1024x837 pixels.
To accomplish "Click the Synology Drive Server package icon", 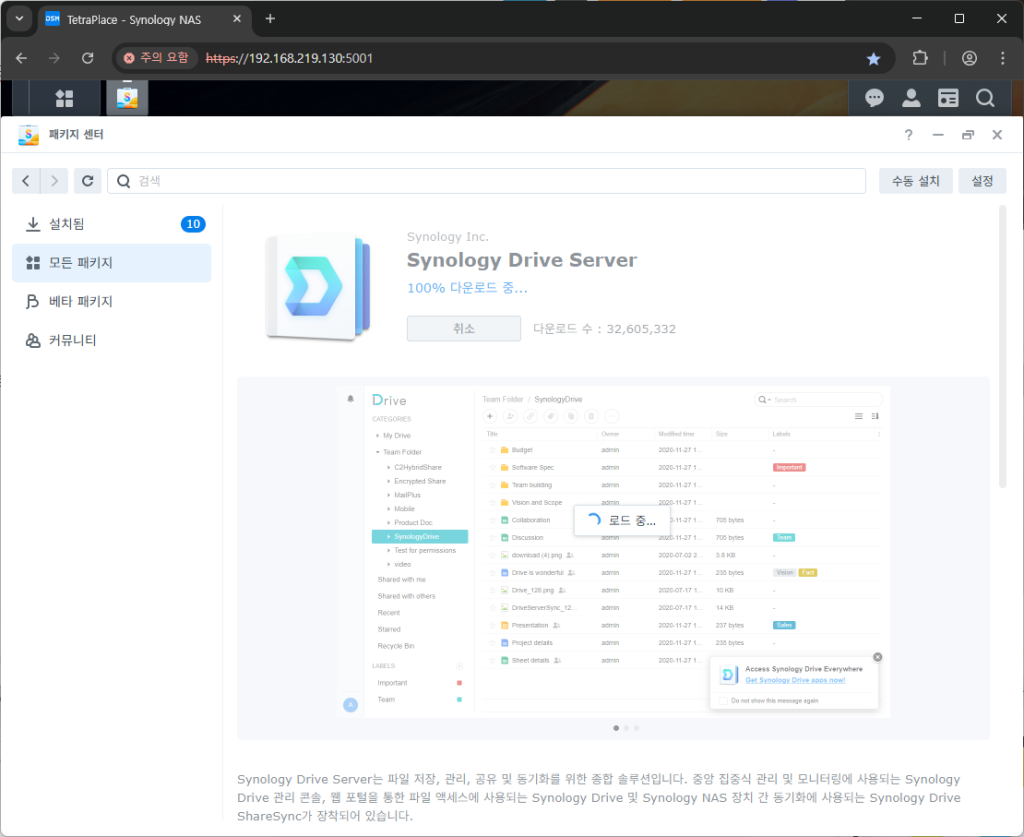I will [x=318, y=287].
